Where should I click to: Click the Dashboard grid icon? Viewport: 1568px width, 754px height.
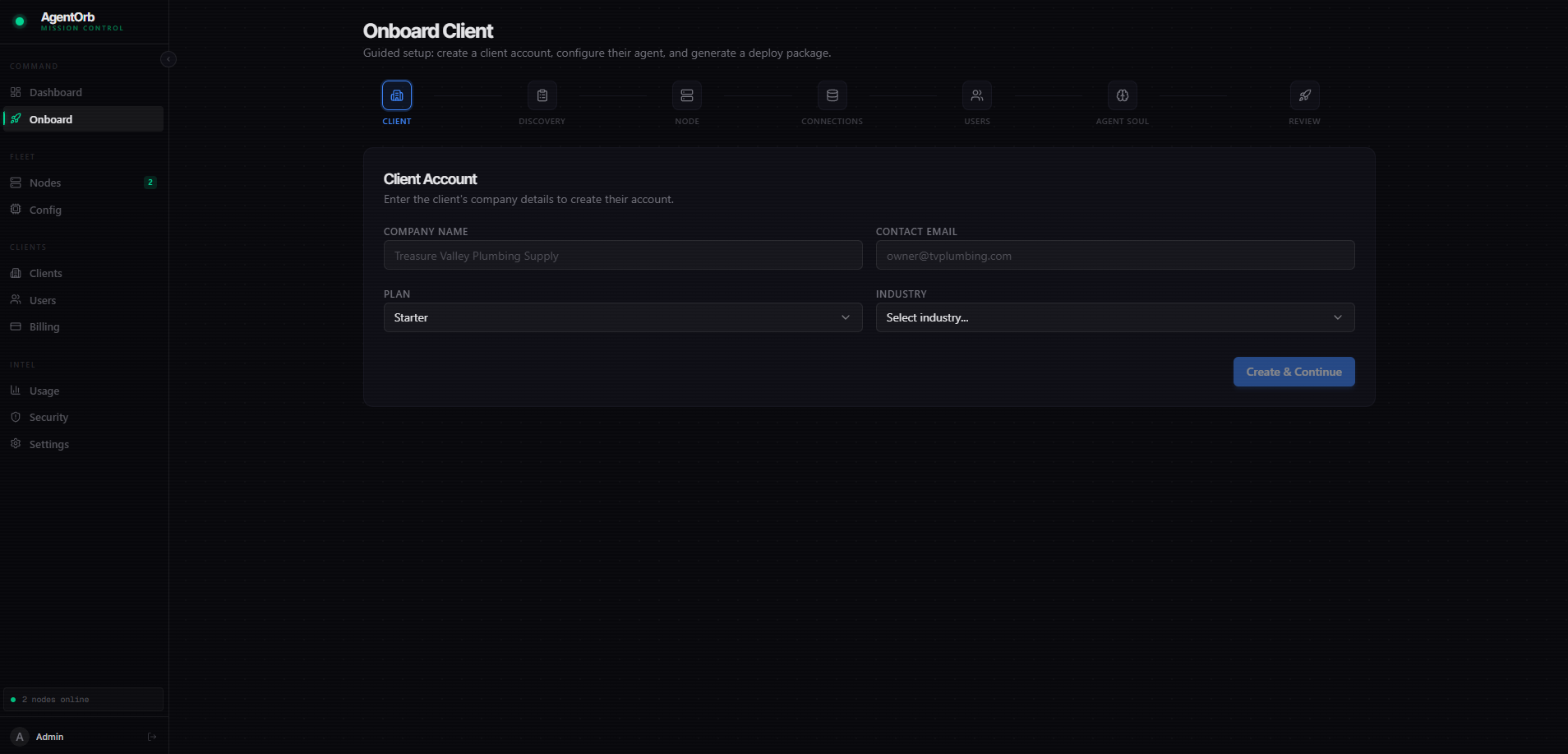[16, 92]
